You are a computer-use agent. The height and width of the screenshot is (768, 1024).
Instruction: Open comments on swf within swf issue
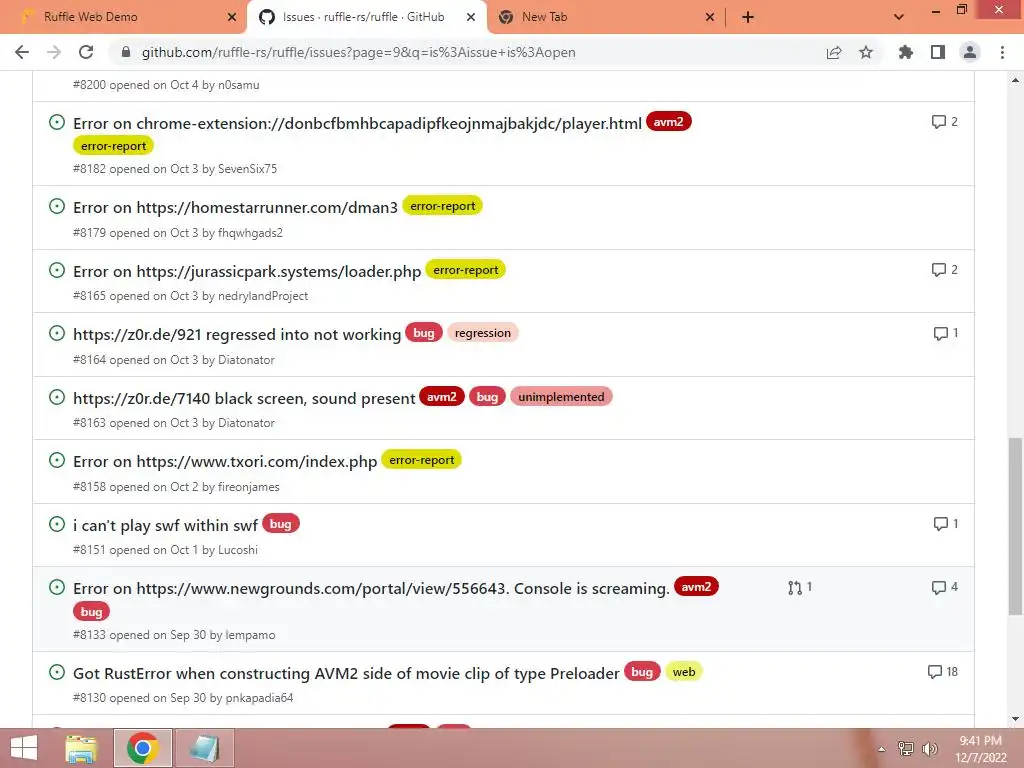coord(946,524)
